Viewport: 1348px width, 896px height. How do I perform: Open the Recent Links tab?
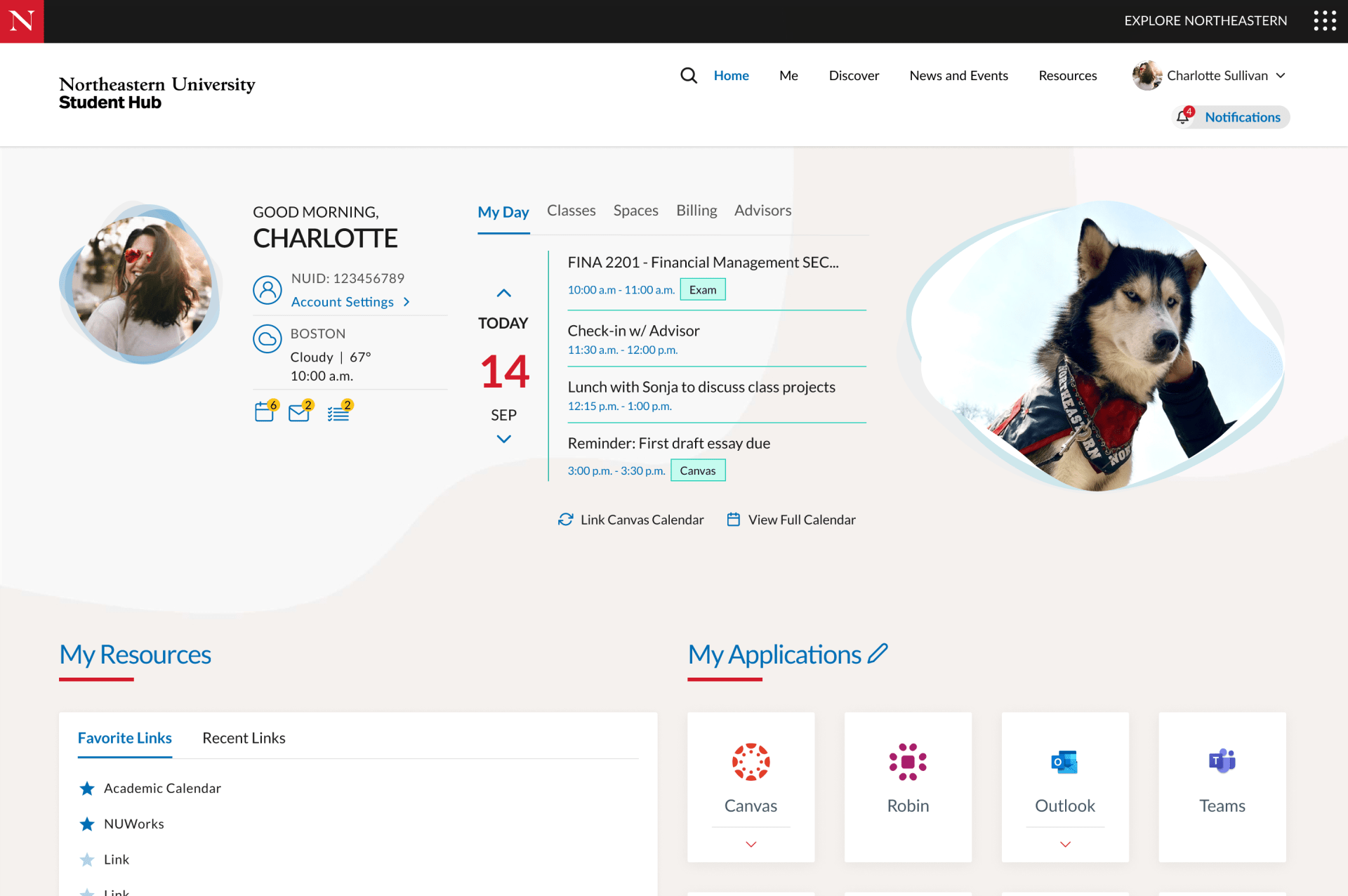(x=244, y=737)
